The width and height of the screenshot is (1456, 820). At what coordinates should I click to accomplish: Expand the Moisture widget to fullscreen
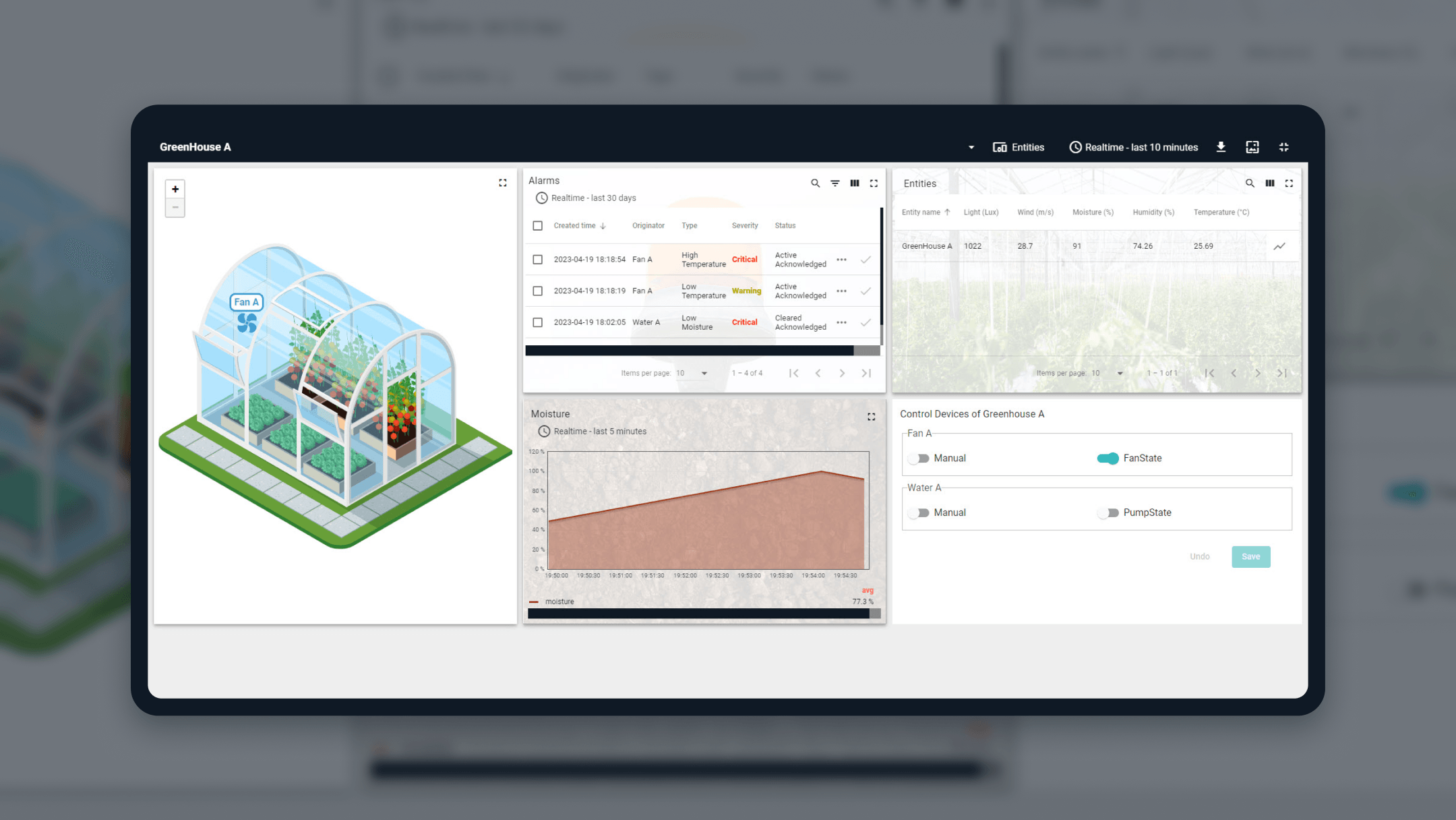[871, 417]
